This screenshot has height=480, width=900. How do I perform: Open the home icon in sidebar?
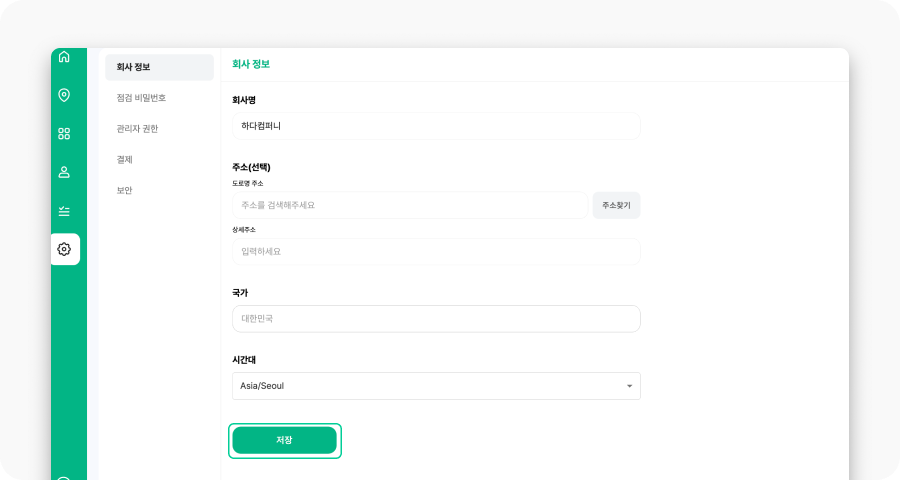(64, 57)
